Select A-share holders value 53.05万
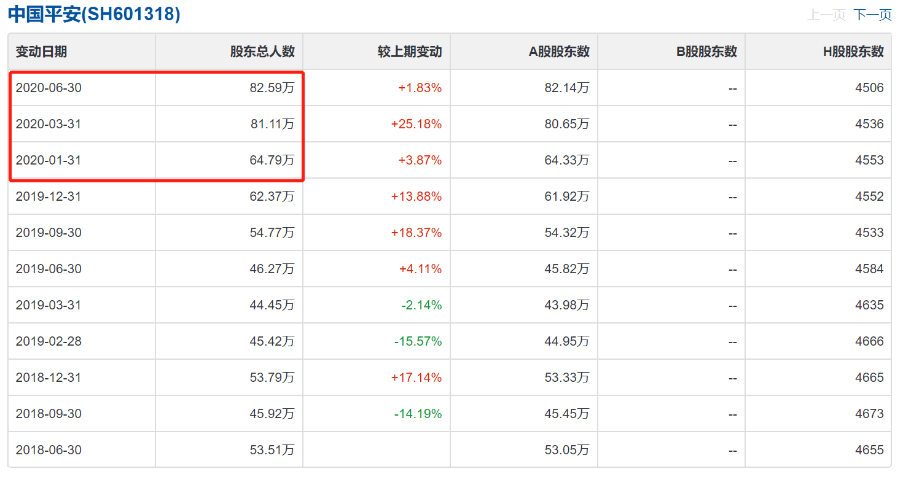 pyautogui.click(x=567, y=450)
